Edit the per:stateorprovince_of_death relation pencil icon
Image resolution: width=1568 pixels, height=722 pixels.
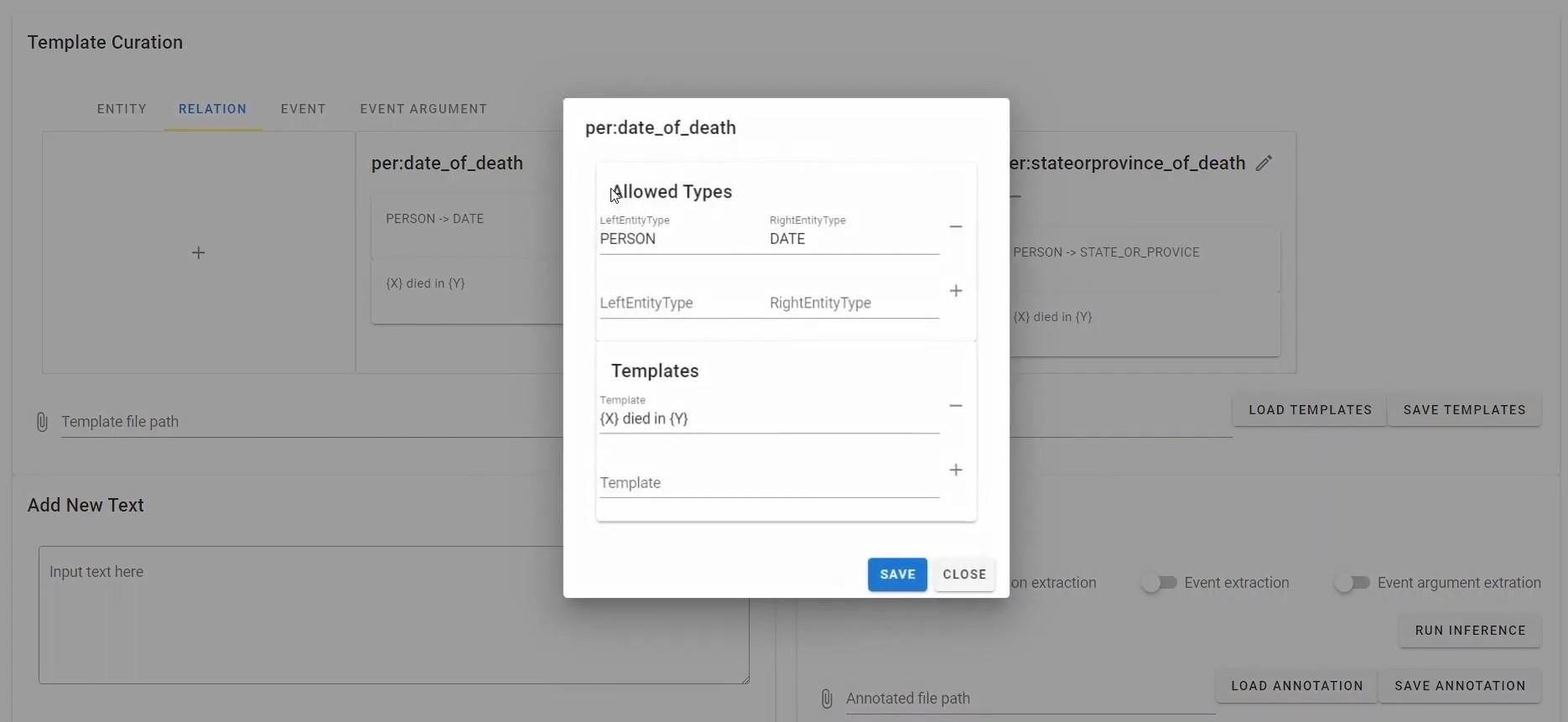coord(1264,164)
